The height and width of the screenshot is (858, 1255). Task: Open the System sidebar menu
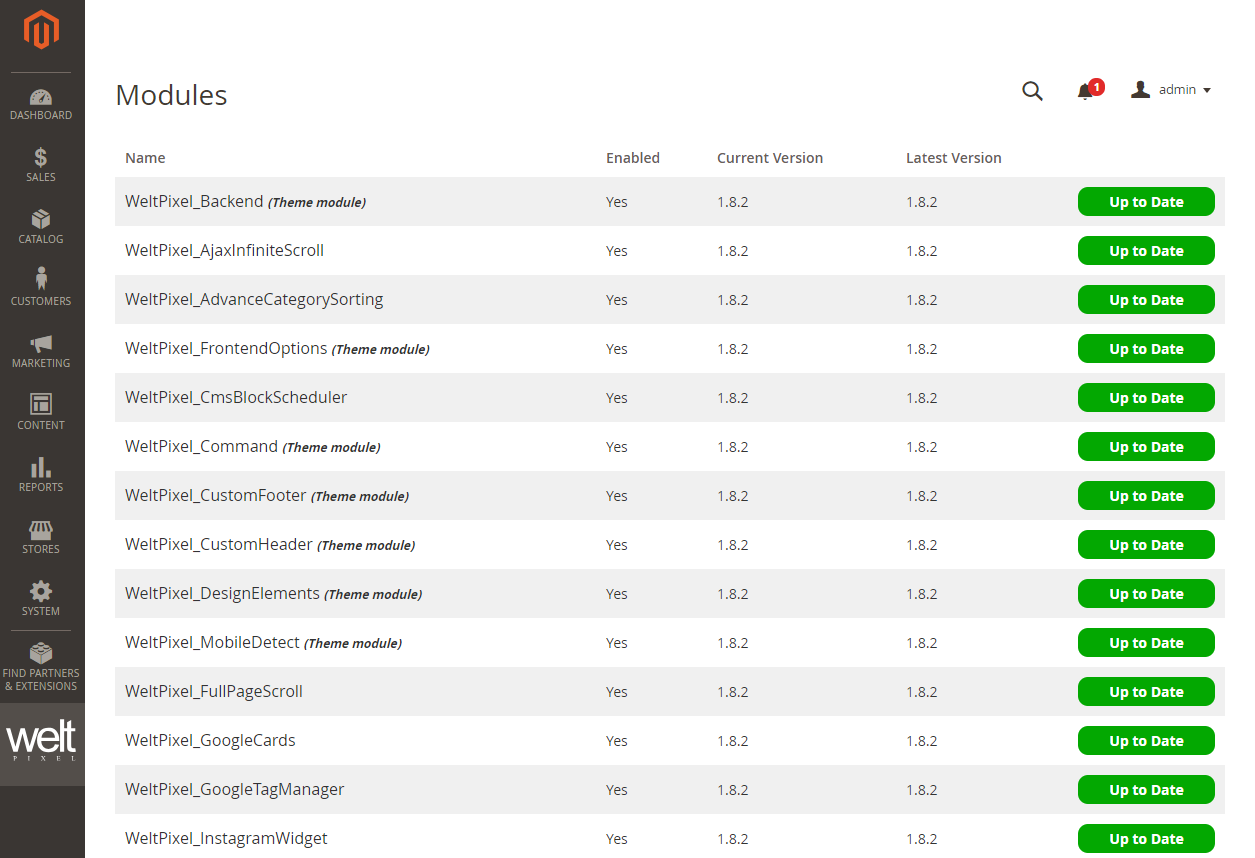coord(41,600)
